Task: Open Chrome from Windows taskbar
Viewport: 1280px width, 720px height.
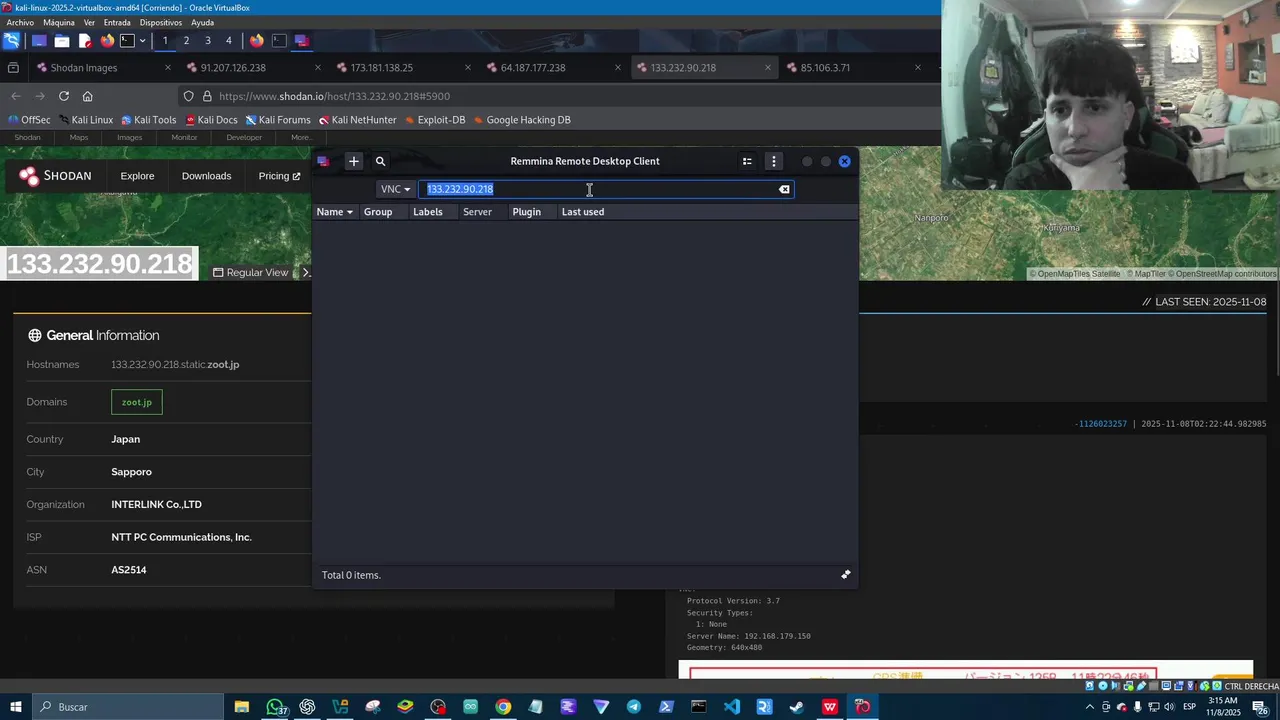Action: pyautogui.click(x=503, y=707)
